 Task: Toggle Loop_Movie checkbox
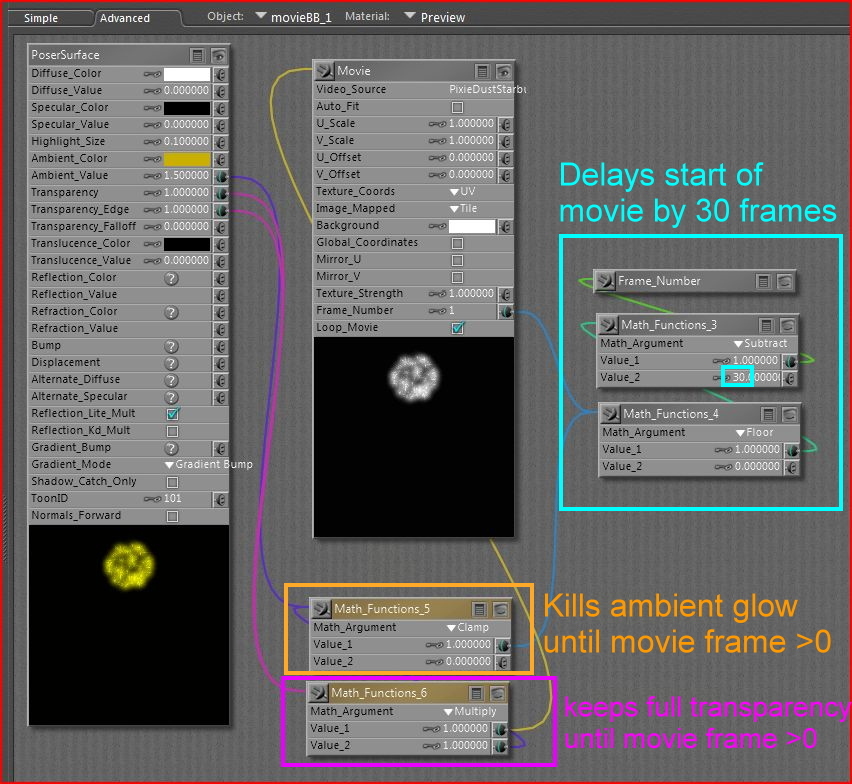(458, 328)
